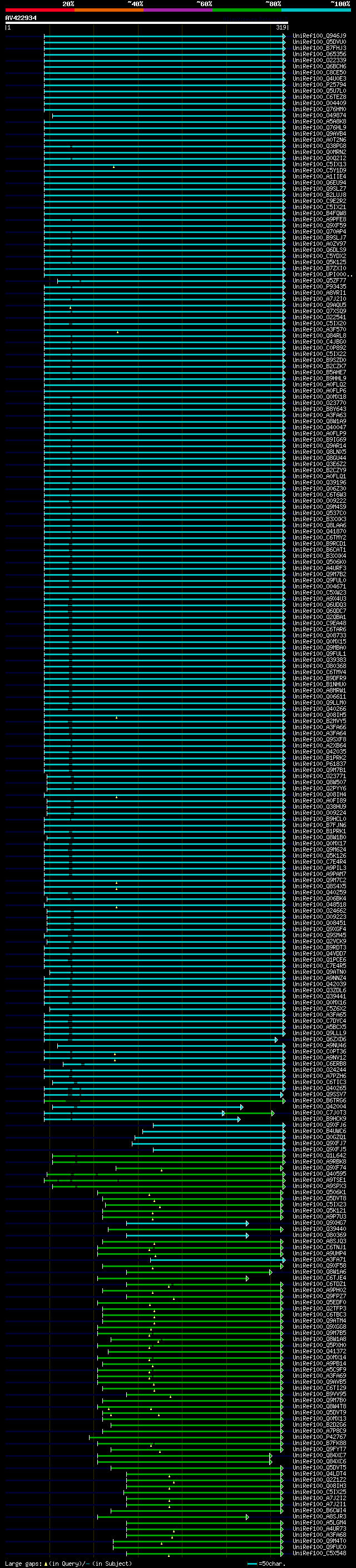Select label UniRef100_A9RBK8

(x=319, y=1161)
